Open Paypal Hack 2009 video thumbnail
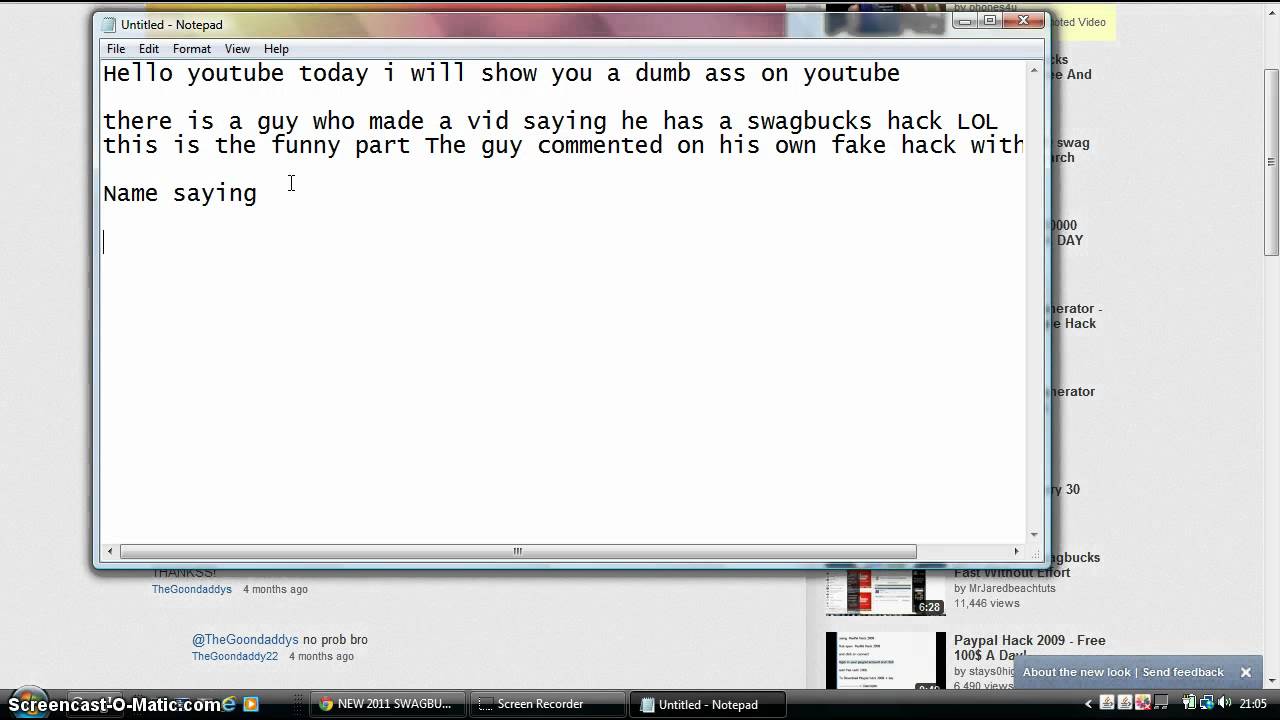Image resolution: width=1280 pixels, height=720 pixels. click(x=885, y=660)
